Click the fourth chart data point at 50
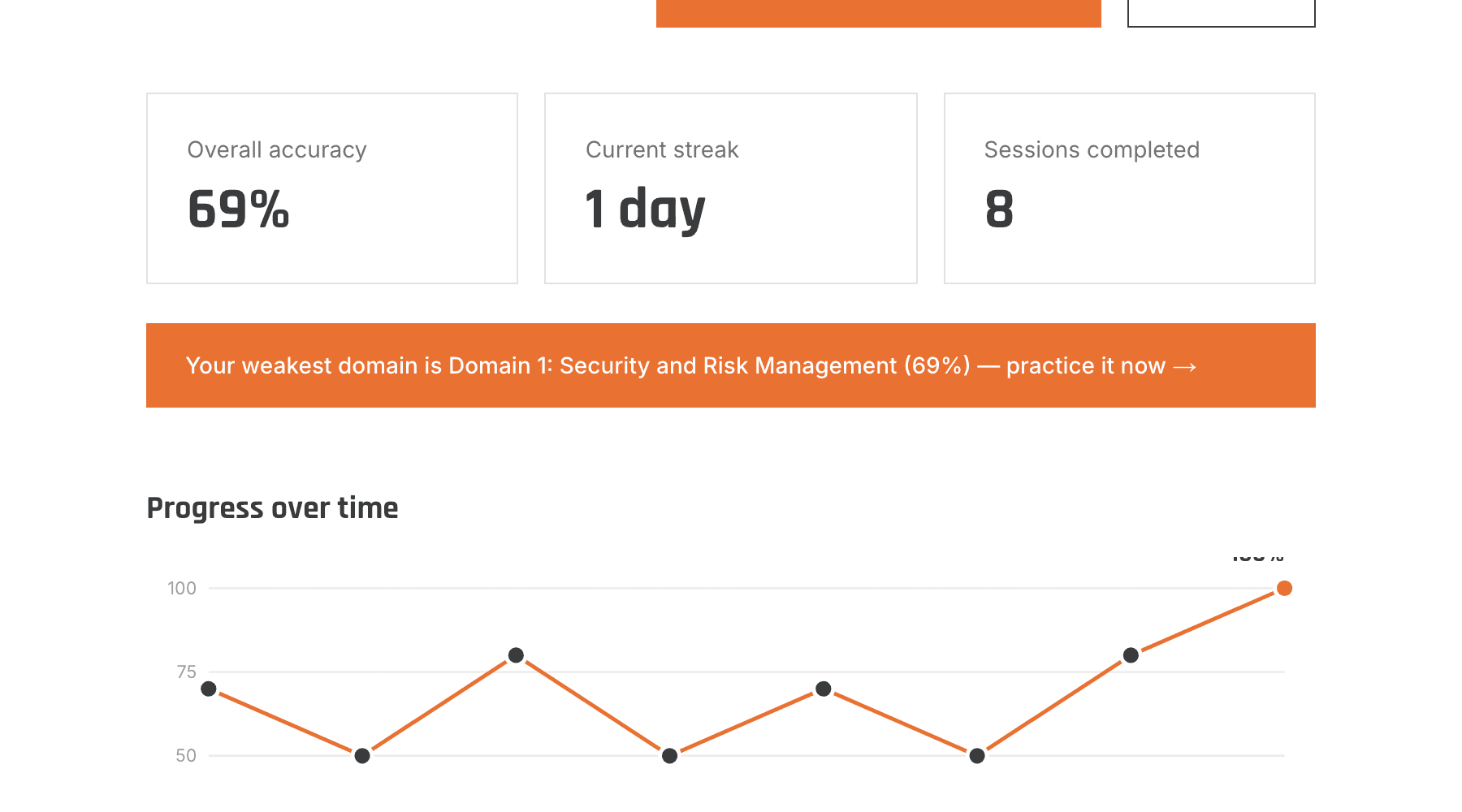Viewport: 1462px width, 812px height. (669, 756)
